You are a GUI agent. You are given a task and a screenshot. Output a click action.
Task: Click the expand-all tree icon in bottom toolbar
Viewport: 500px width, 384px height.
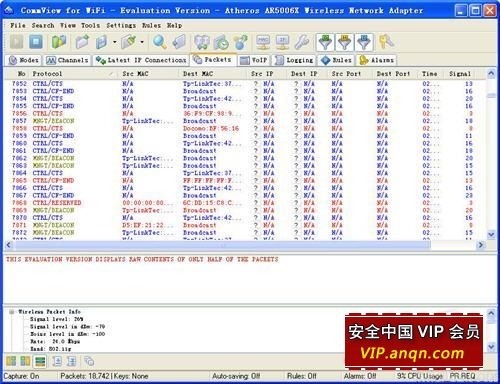[x=57, y=361]
